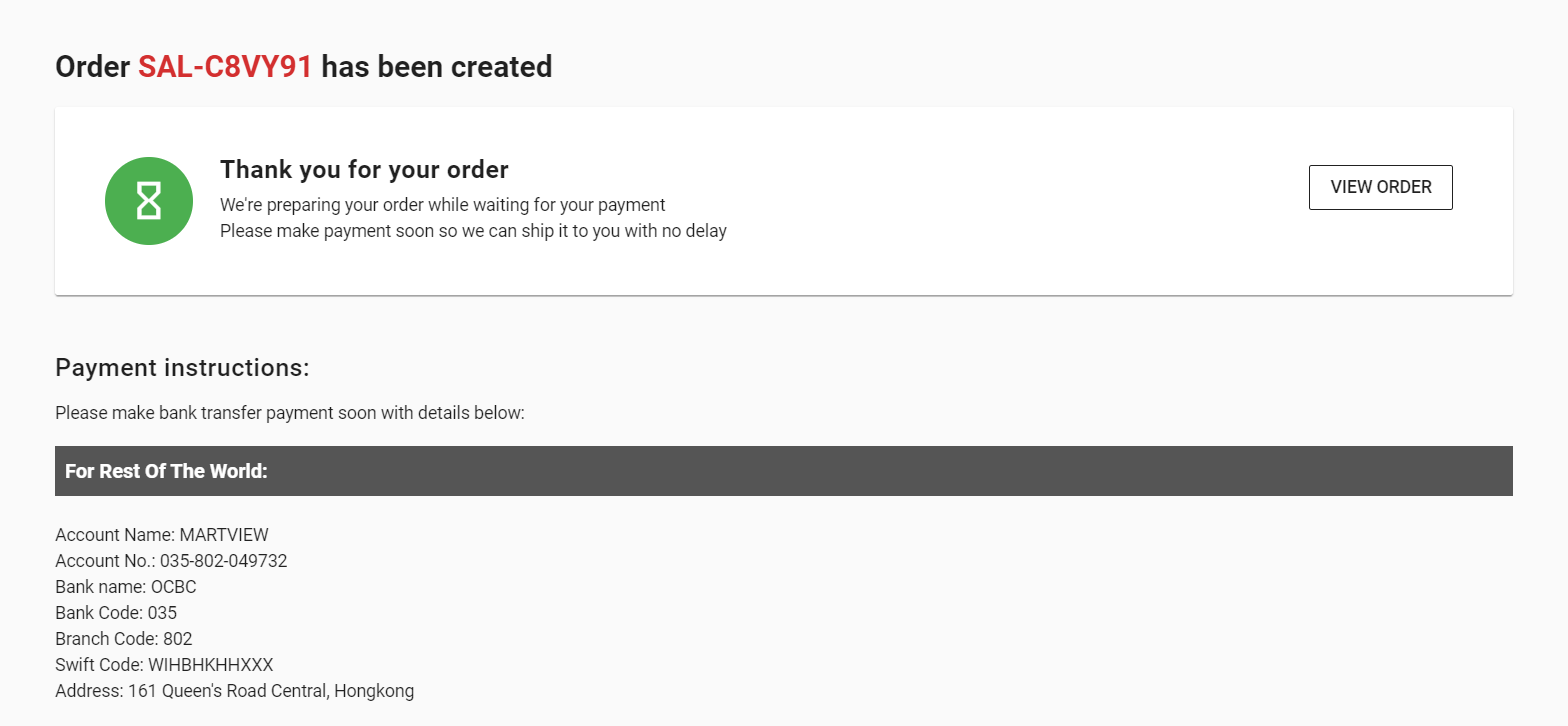The image size is (1568, 726).
Task: Click the white hourglass symbol inside the green circle
Action: tap(149, 201)
